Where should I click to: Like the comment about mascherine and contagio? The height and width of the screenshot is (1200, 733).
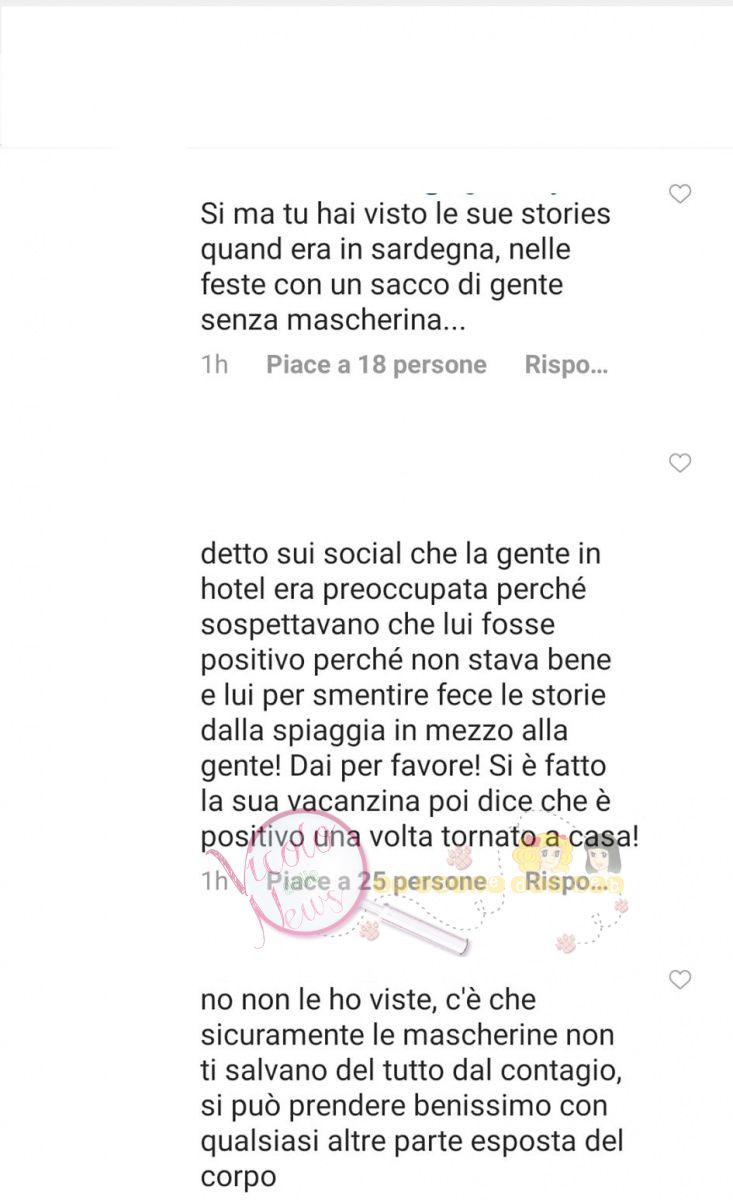click(680, 980)
